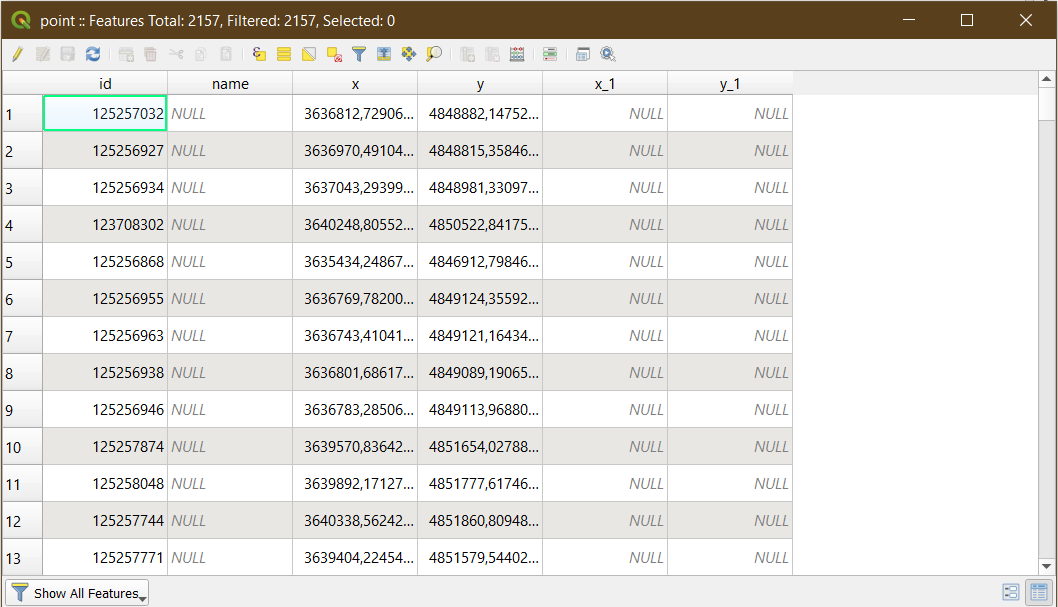Viewport: 1058px width, 607px height.
Task: Sort by the name column header
Action: [x=230, y=84]
